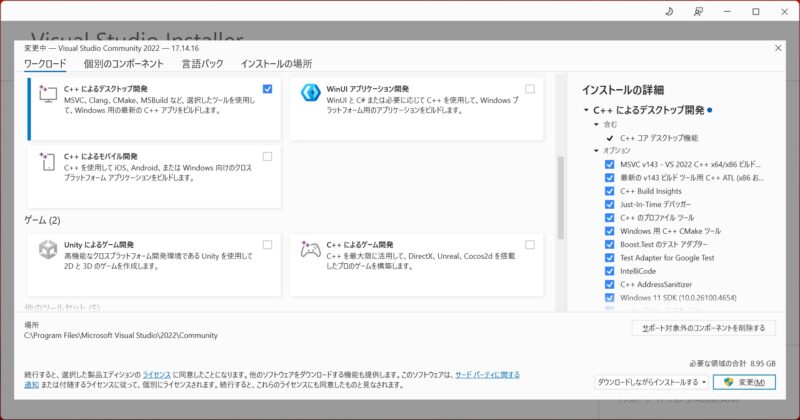Enable the WinUI application development checkbox
The height and width of the screenshot is (420, 800).
[x=529, y=89]
